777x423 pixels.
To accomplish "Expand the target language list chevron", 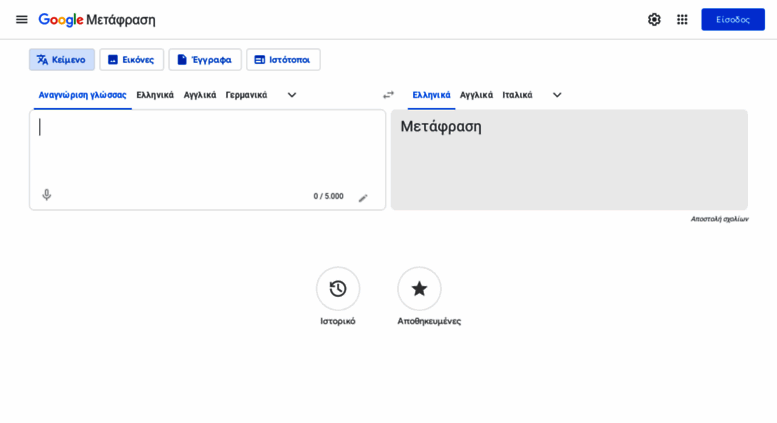I will tap(557, 95).
